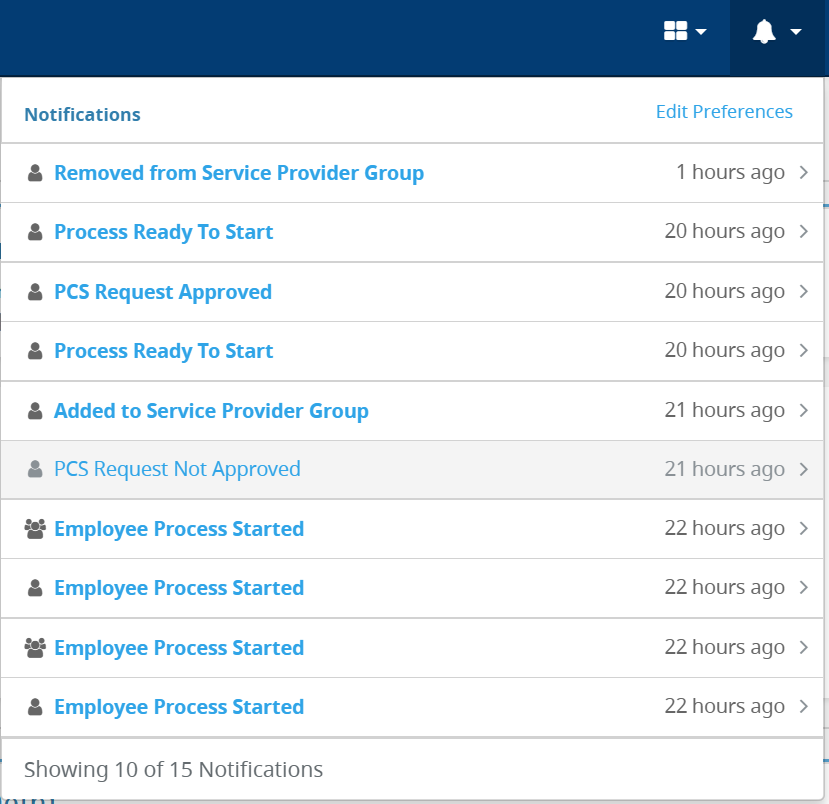Open the apps grid icon menu

[x=675, y=31]
